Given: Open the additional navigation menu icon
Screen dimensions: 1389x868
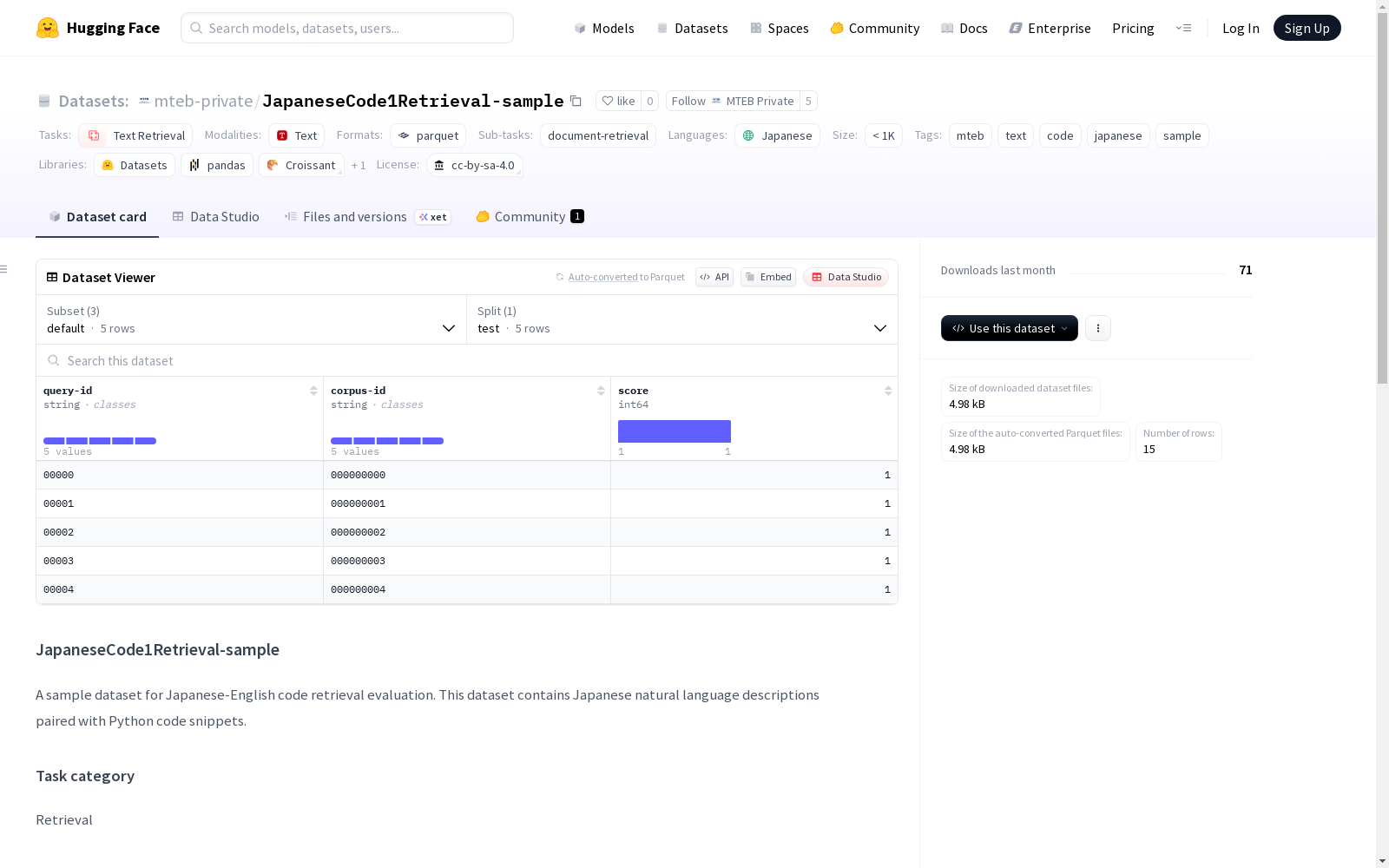Looking at the screenshot, I should pos(1183,28).
